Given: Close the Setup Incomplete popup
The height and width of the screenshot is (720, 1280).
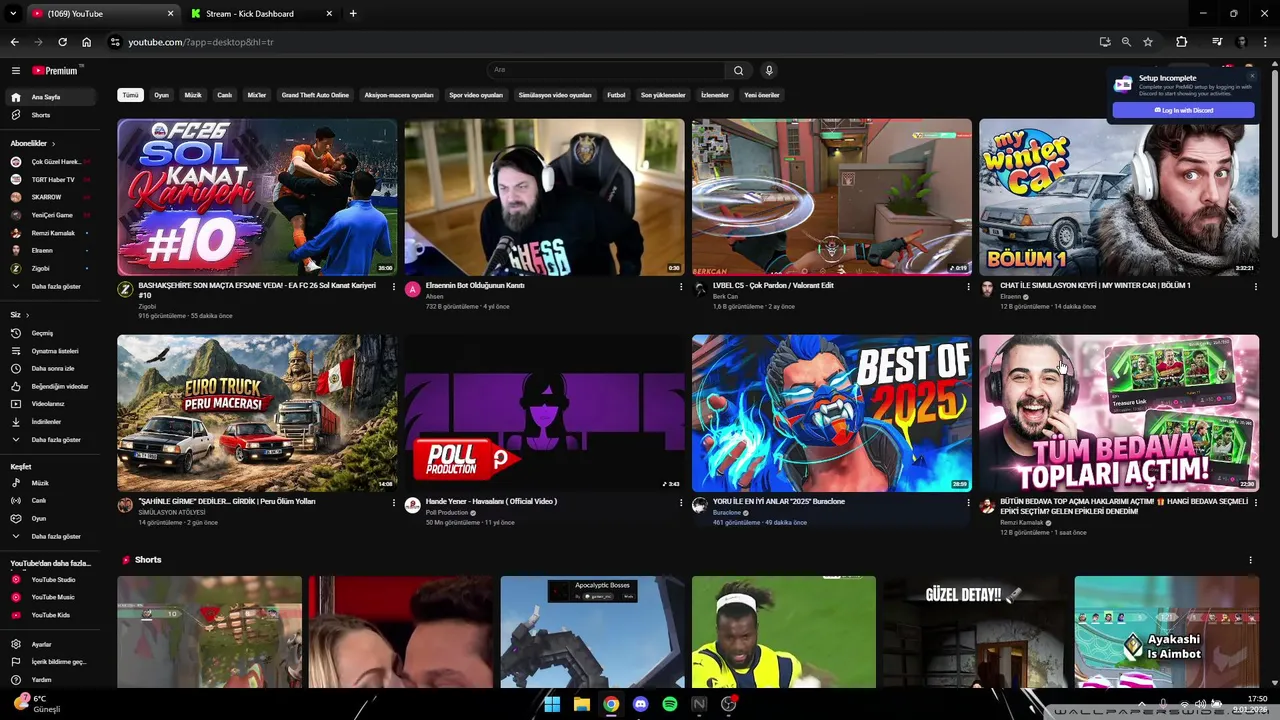Looking at the screenshot, I should [x=1251, y=76].
